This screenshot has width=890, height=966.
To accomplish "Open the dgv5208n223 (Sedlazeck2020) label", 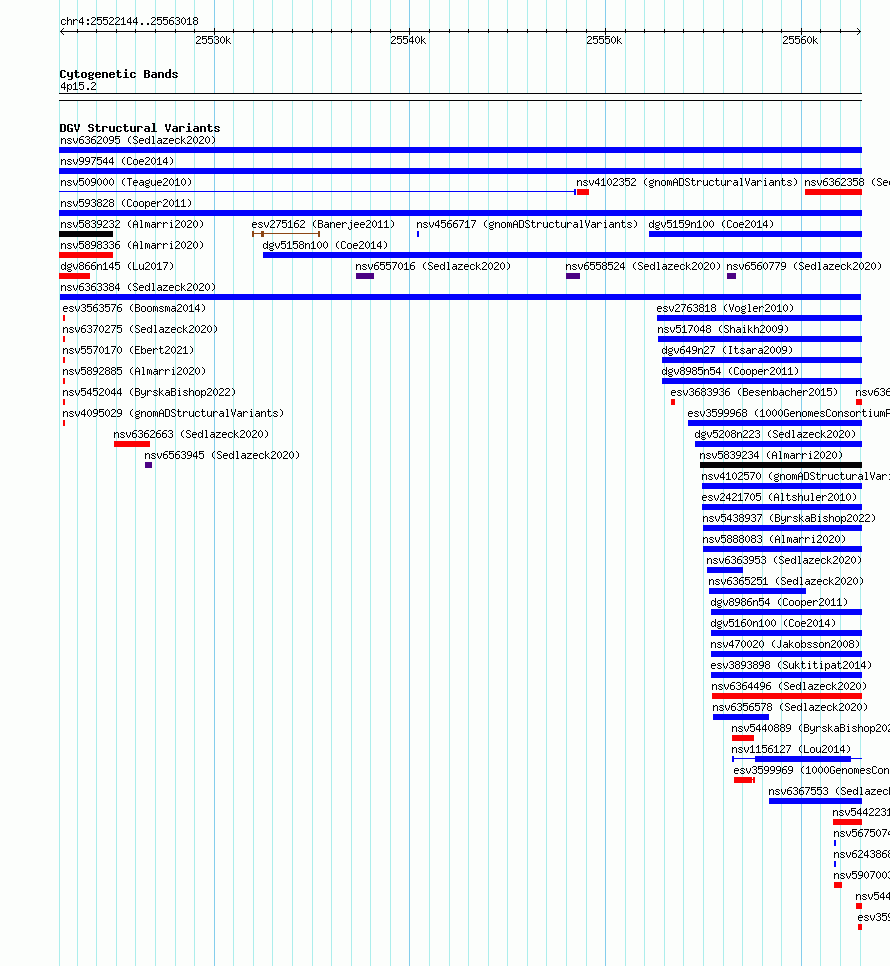I will [x=775, y=434].
